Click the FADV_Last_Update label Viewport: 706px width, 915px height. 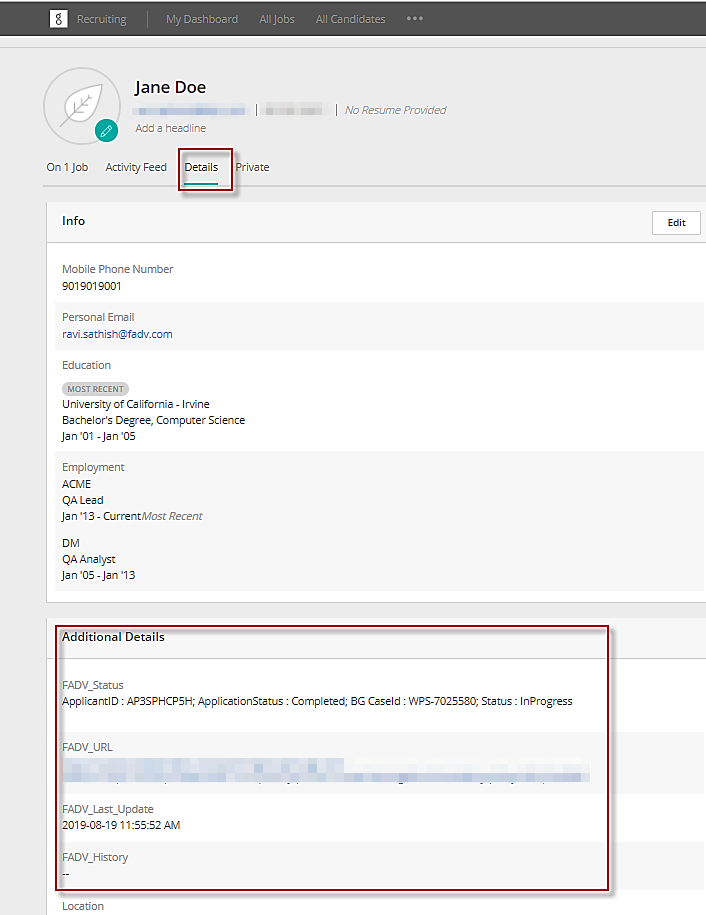click(108, 809)
